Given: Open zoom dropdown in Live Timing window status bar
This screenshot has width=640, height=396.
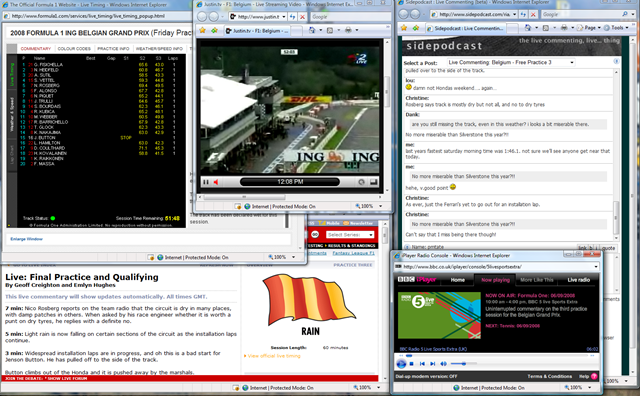Looking at the screenshot, I should (293, 257).
